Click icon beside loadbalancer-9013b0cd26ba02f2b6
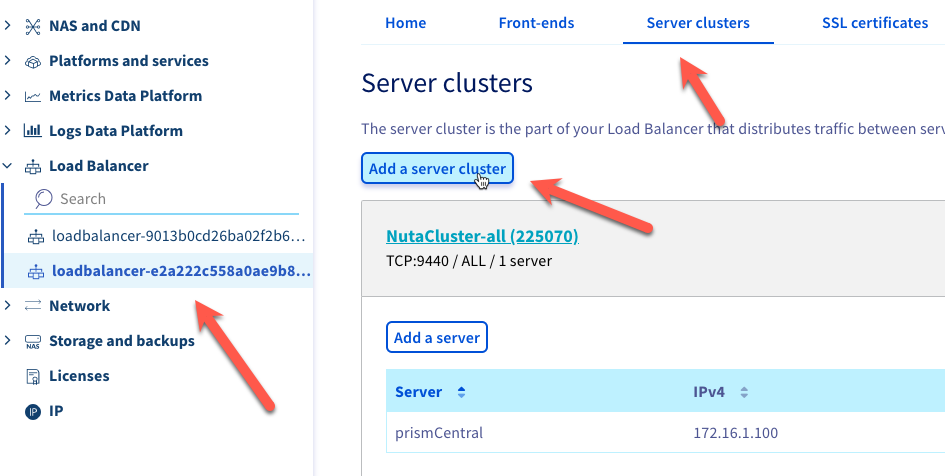This screenshot has height=476, width=945. click(x=36, y=237)
